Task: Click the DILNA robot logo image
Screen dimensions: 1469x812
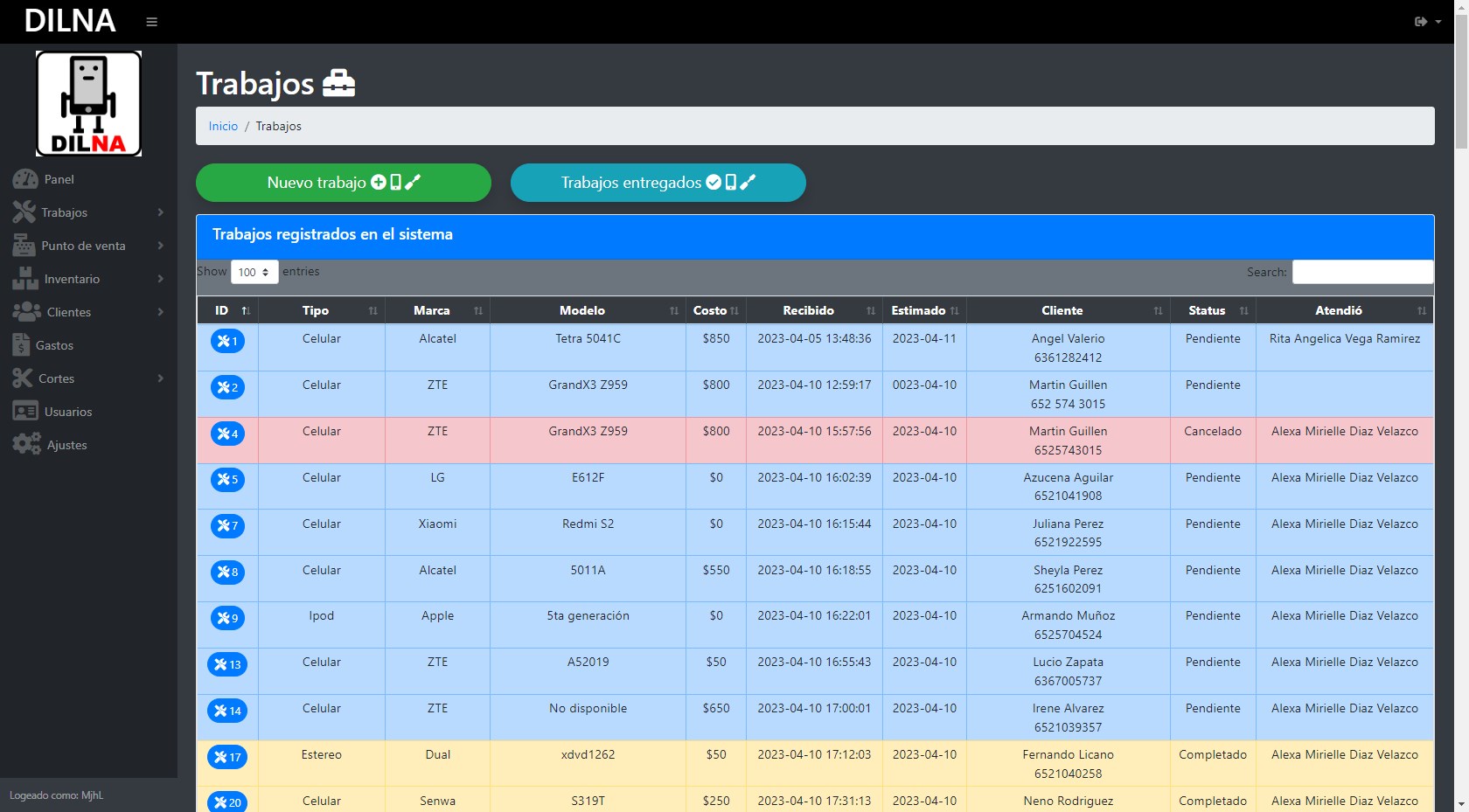Action: 88,104
